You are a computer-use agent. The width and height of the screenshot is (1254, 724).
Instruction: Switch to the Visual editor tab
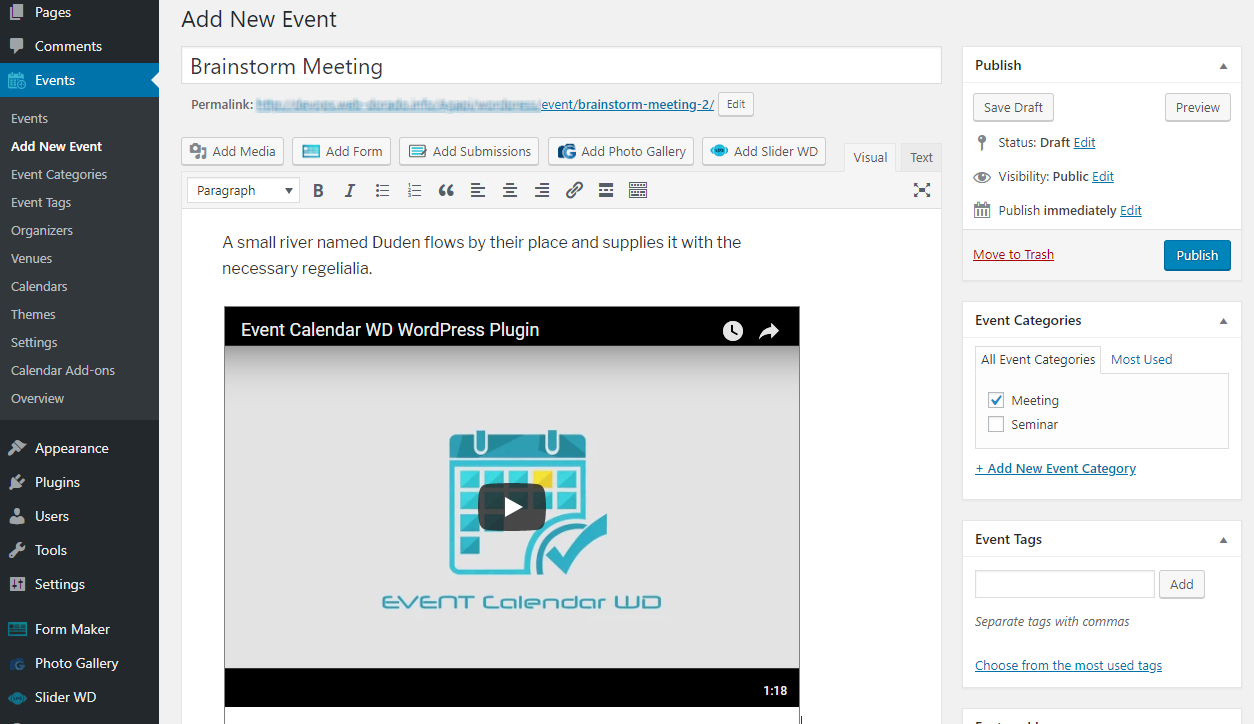(x=870, y=157)
